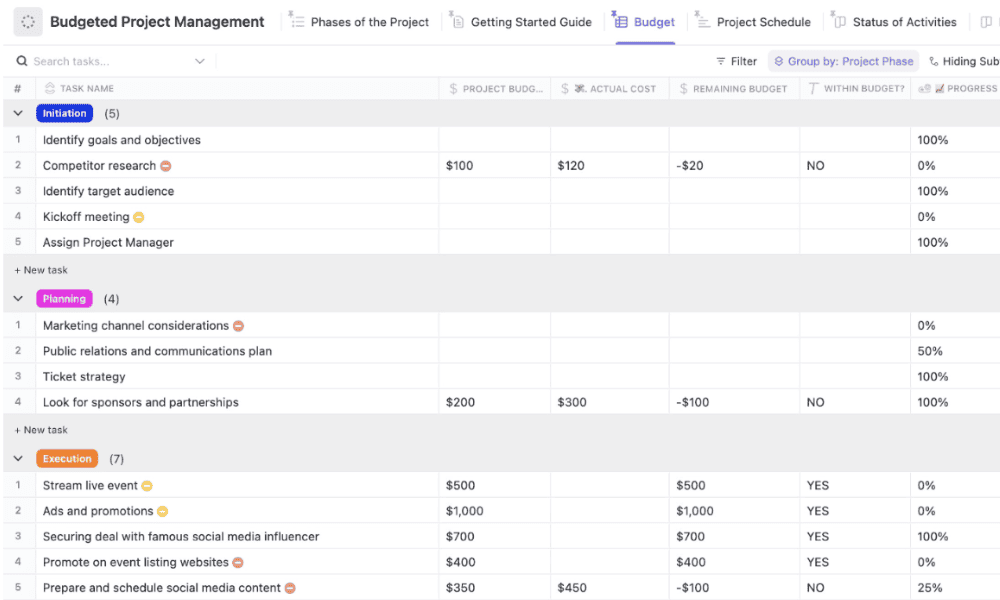Switch to the Project Schedule tab

click(762, 22)
